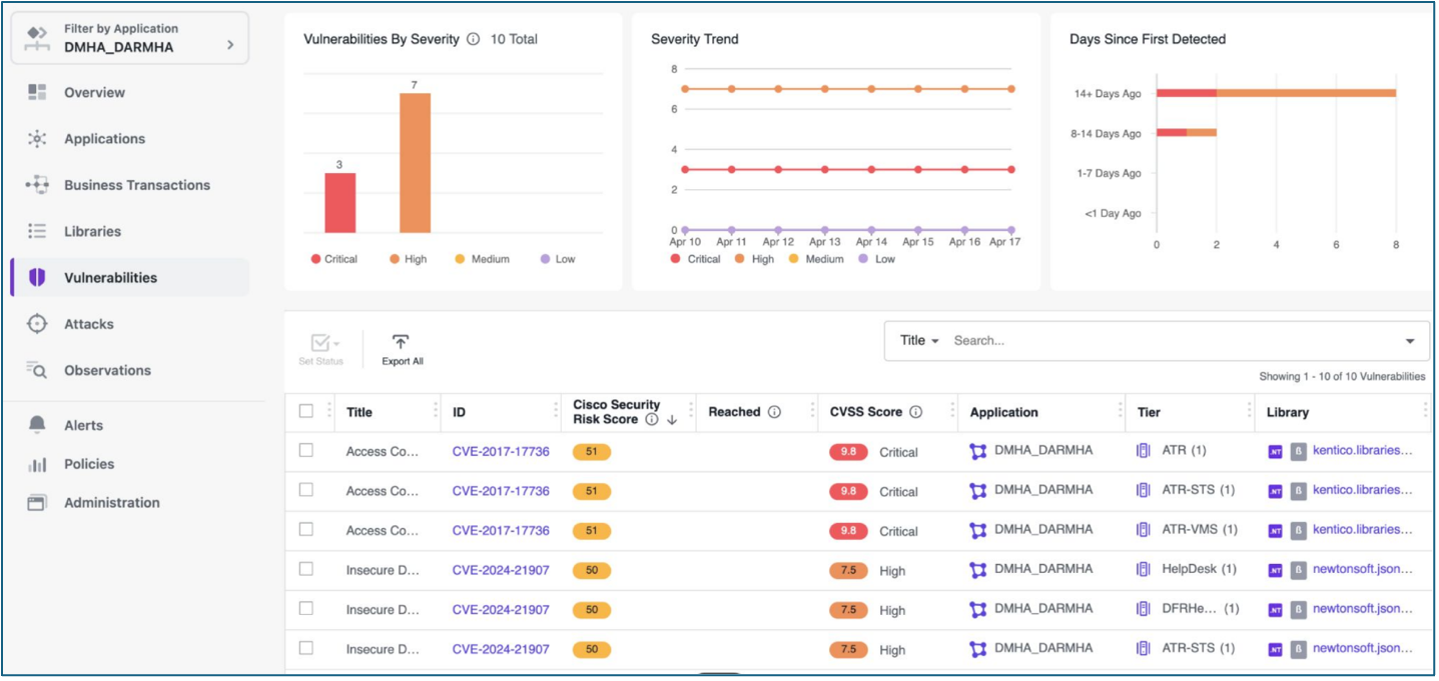The image size is (1439, 681).
Task: Select the checkbox for HelpDesk tier row
Action: [x=306, y=569]
